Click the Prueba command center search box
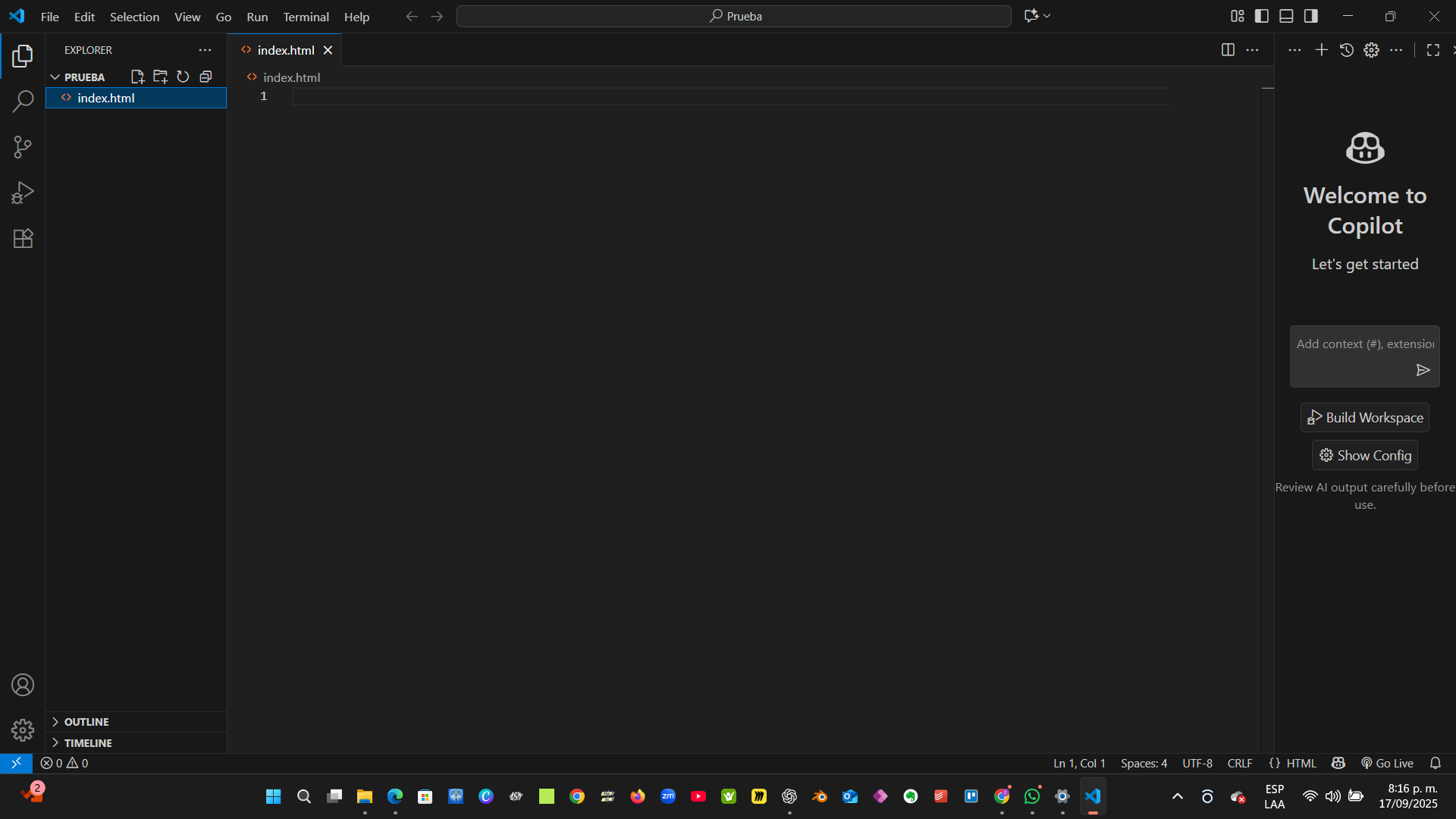The image size is (1456, 819). tap(733, 17)
